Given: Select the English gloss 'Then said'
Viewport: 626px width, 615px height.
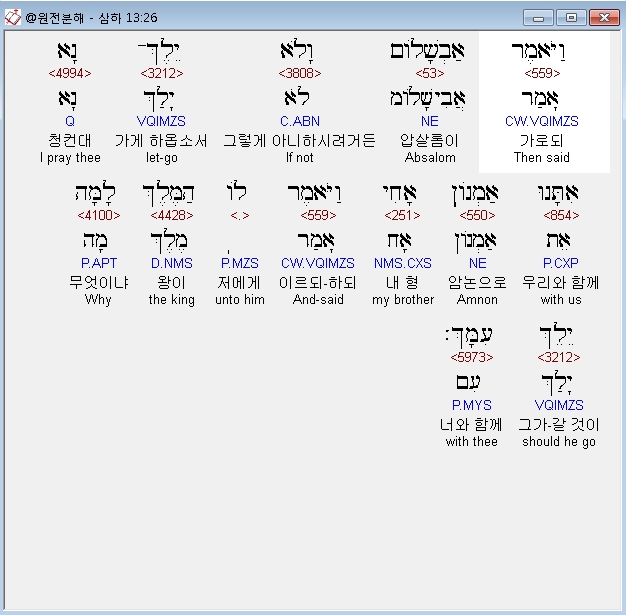Looking at the screenshot, I should pos(542,158).
